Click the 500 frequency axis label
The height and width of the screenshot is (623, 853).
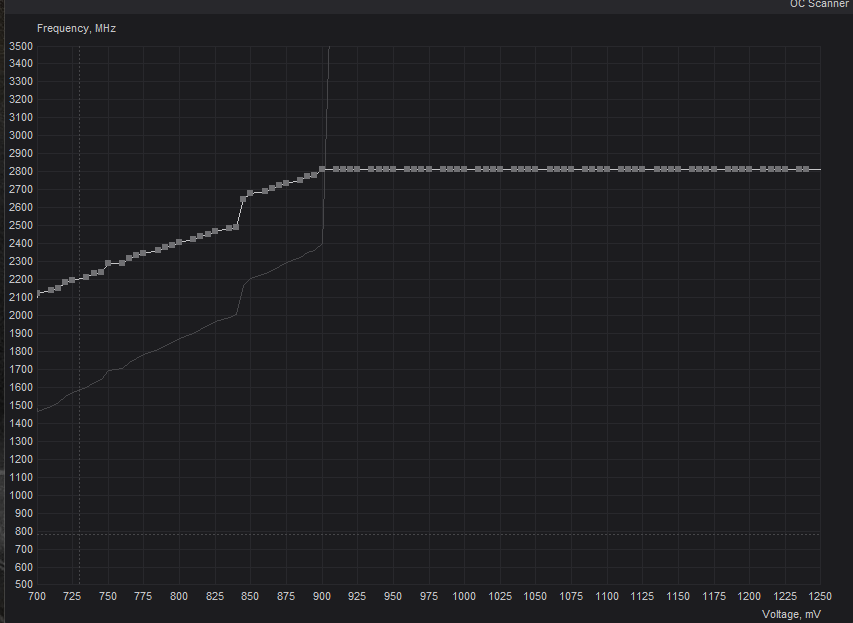24,585
